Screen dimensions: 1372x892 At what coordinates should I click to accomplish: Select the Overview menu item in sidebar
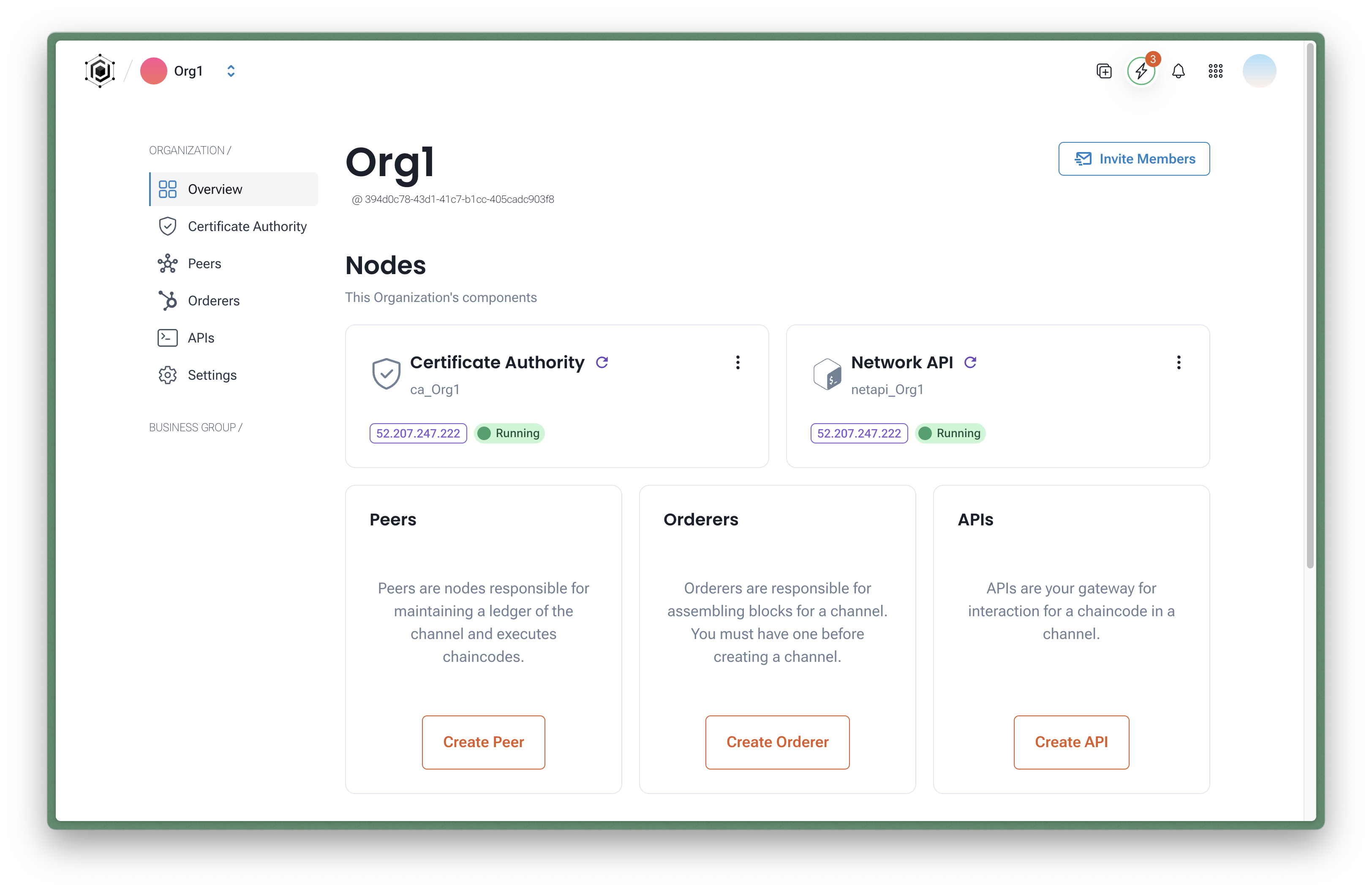214,189
